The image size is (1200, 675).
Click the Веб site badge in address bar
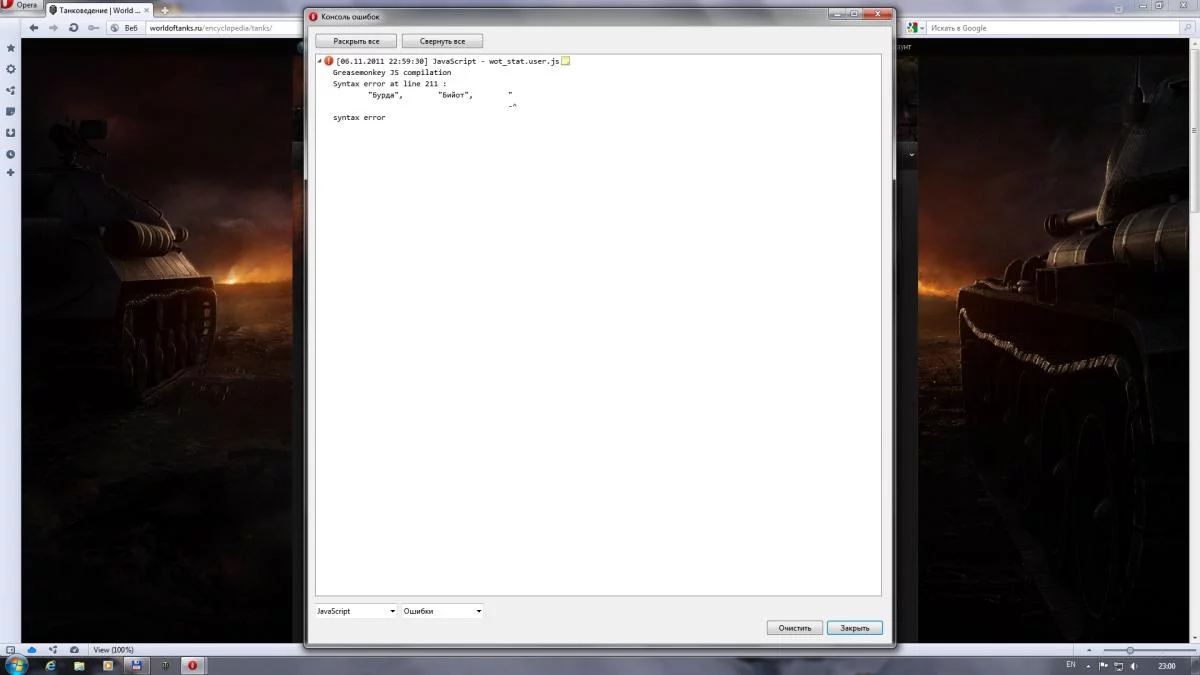pos(124,28)
